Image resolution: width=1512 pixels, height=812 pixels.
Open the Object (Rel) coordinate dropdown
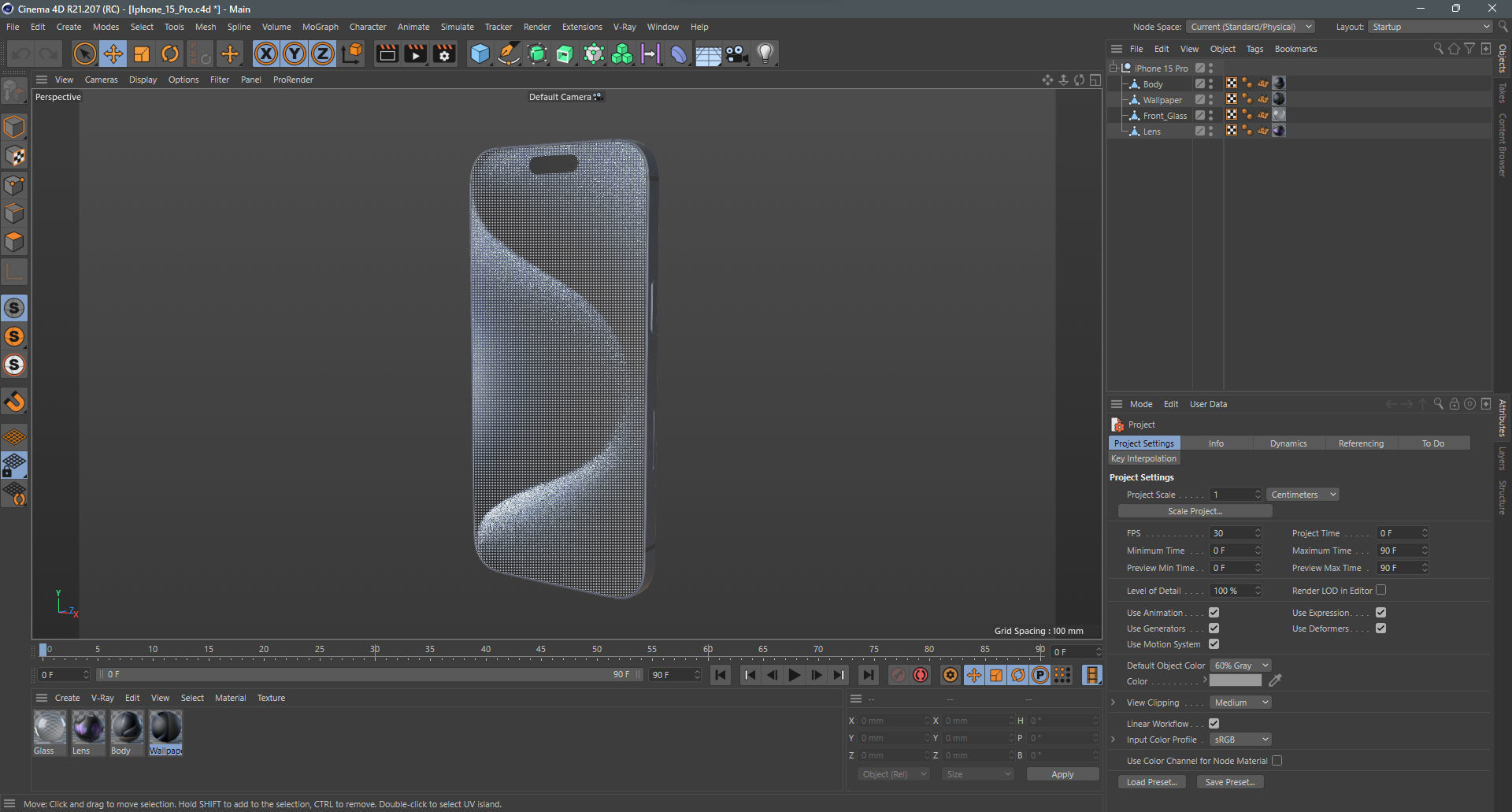[x=894, y=774]
